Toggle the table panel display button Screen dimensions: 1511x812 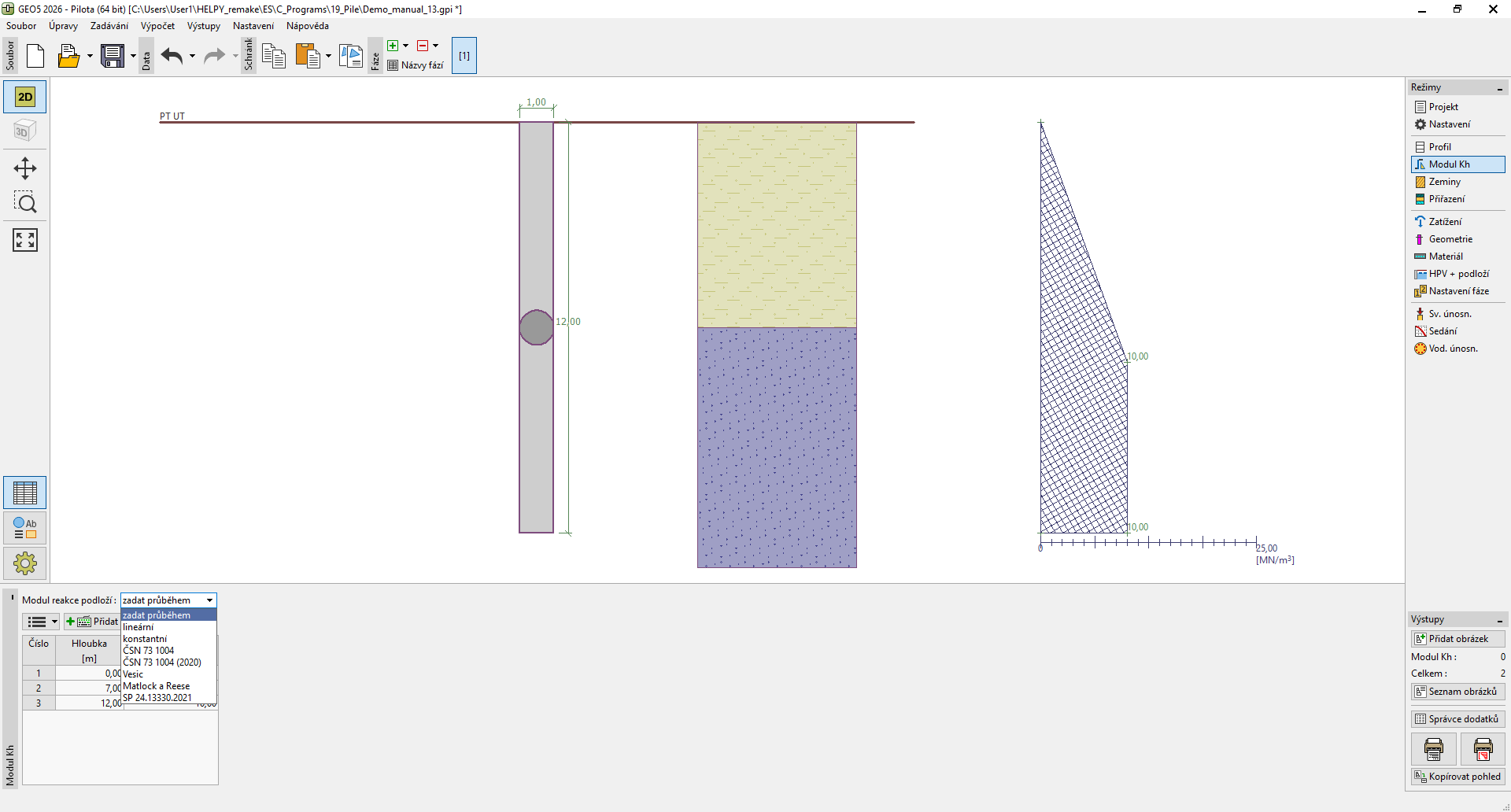click(x=25, y=493)
